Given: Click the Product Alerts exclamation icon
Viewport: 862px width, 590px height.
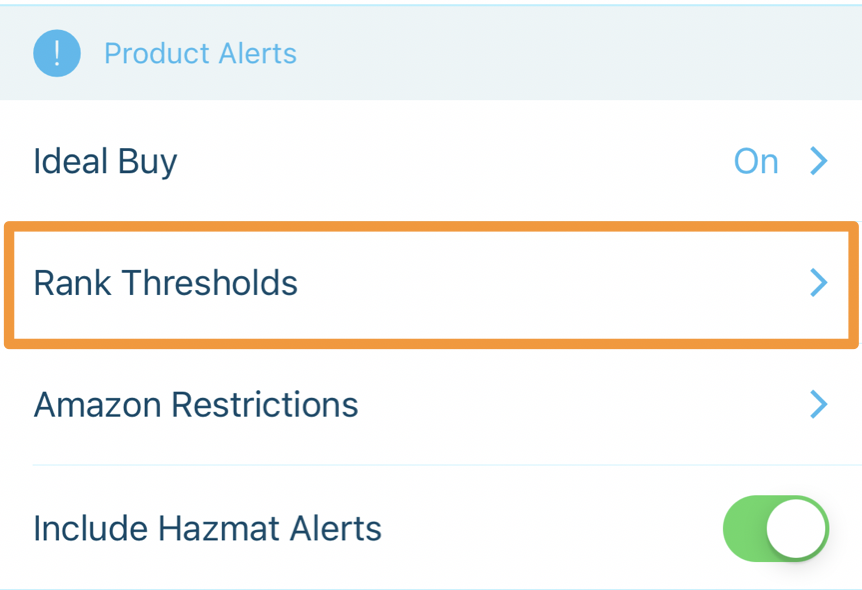Looking at the screenshot, I should coord(56,53).
